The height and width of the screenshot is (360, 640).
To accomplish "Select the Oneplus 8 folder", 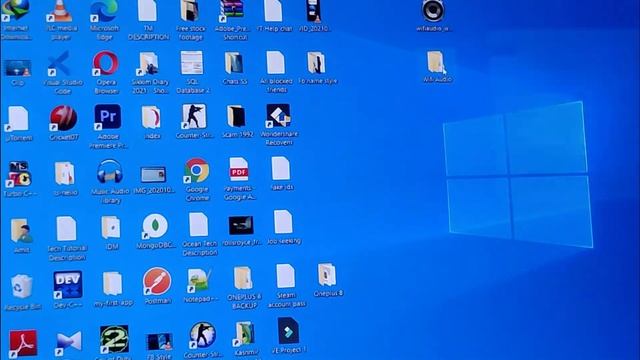I will click(327, 275).
